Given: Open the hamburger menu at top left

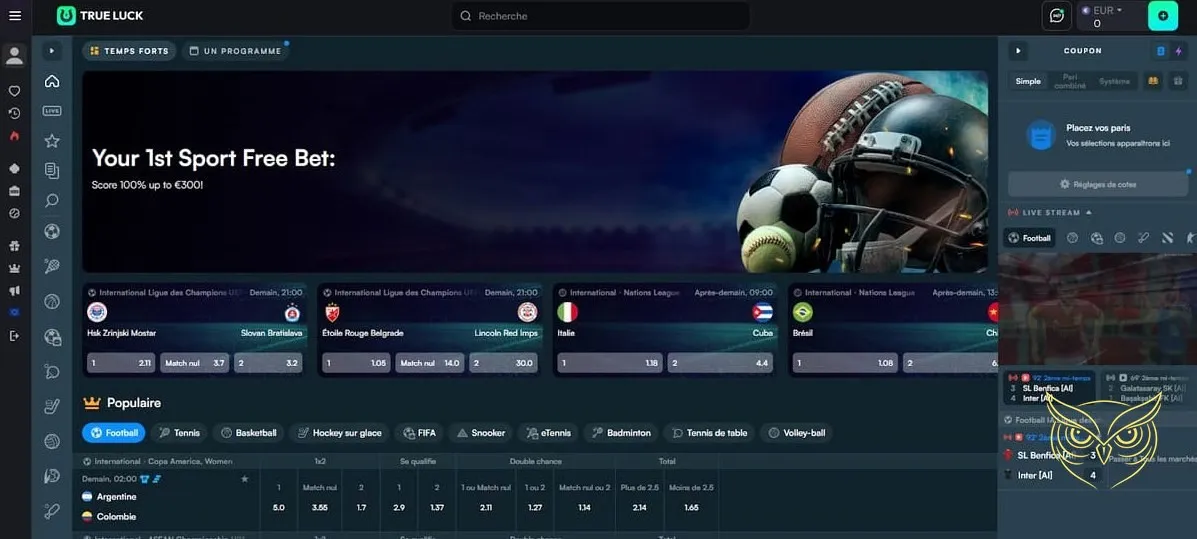Looking at the screenshot, I should coord(14,16).
